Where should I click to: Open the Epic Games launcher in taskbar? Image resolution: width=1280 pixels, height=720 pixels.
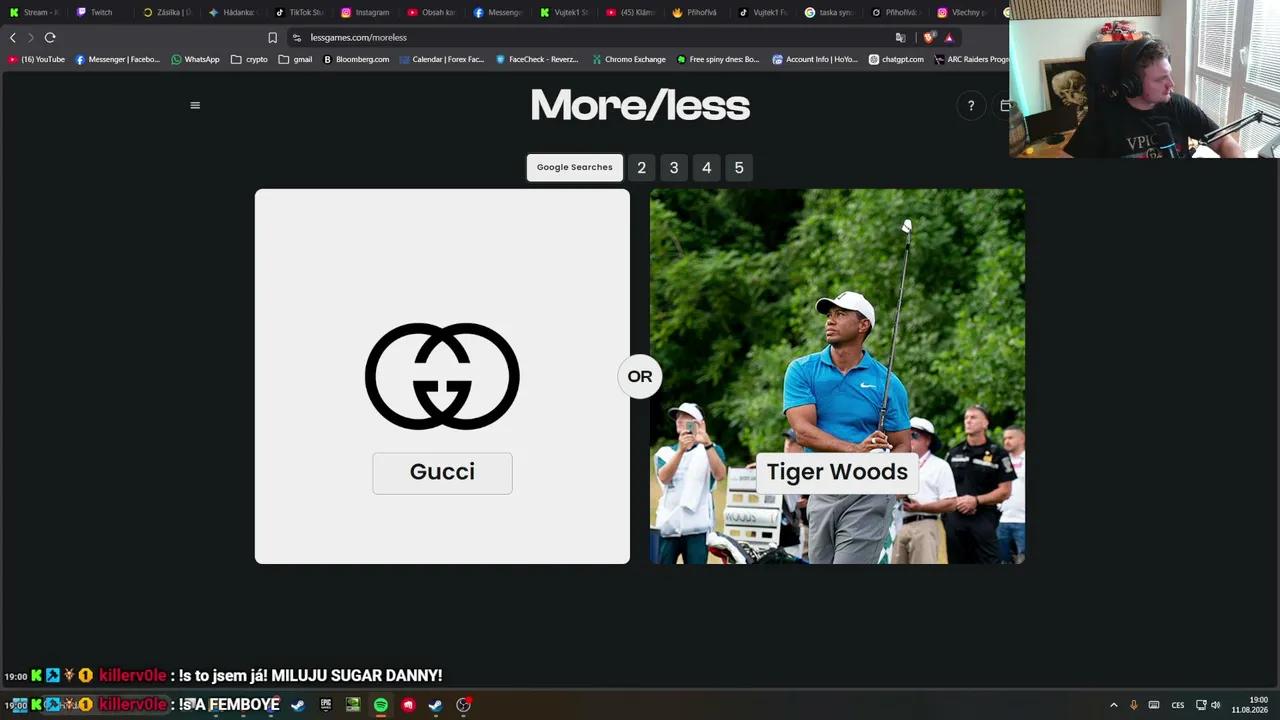coord(325,705)
